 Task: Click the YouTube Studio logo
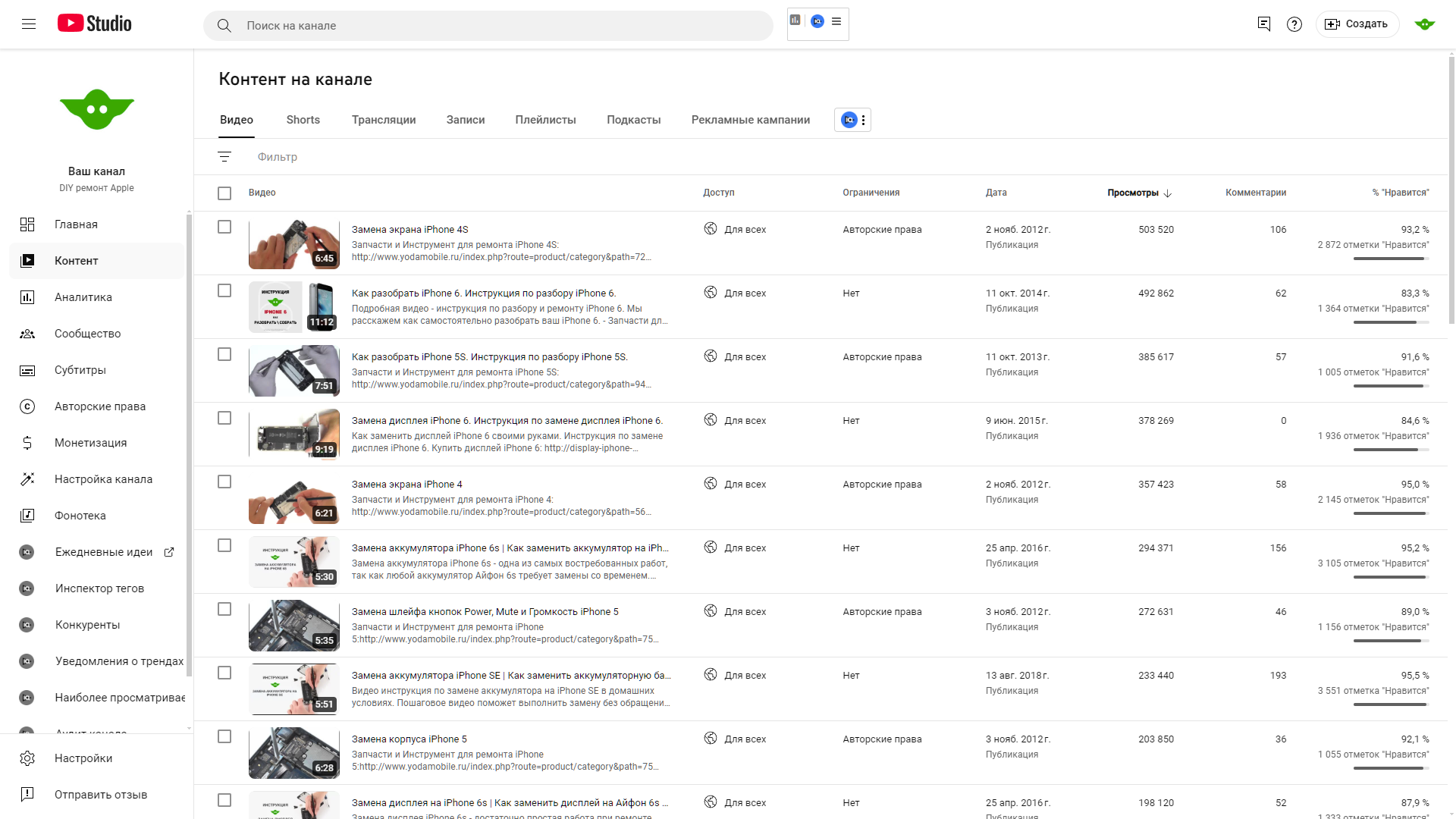95,24
